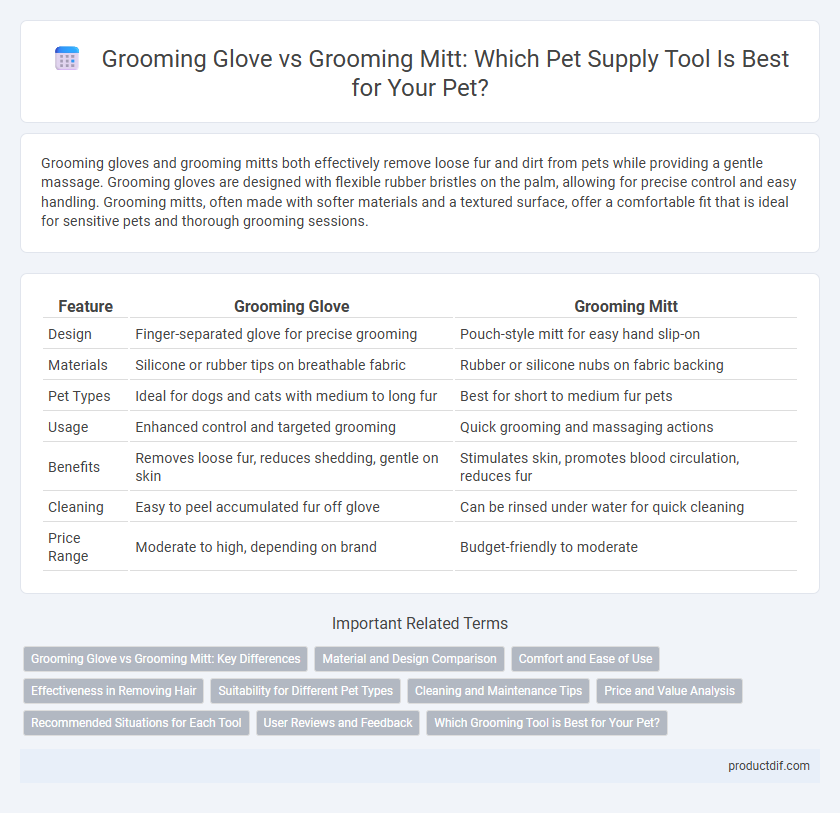This screenshot has height=813, width=840.
Task: Choose the 'Effectiveness in Removing Hair' tag
Action: (x=114, y=691)
